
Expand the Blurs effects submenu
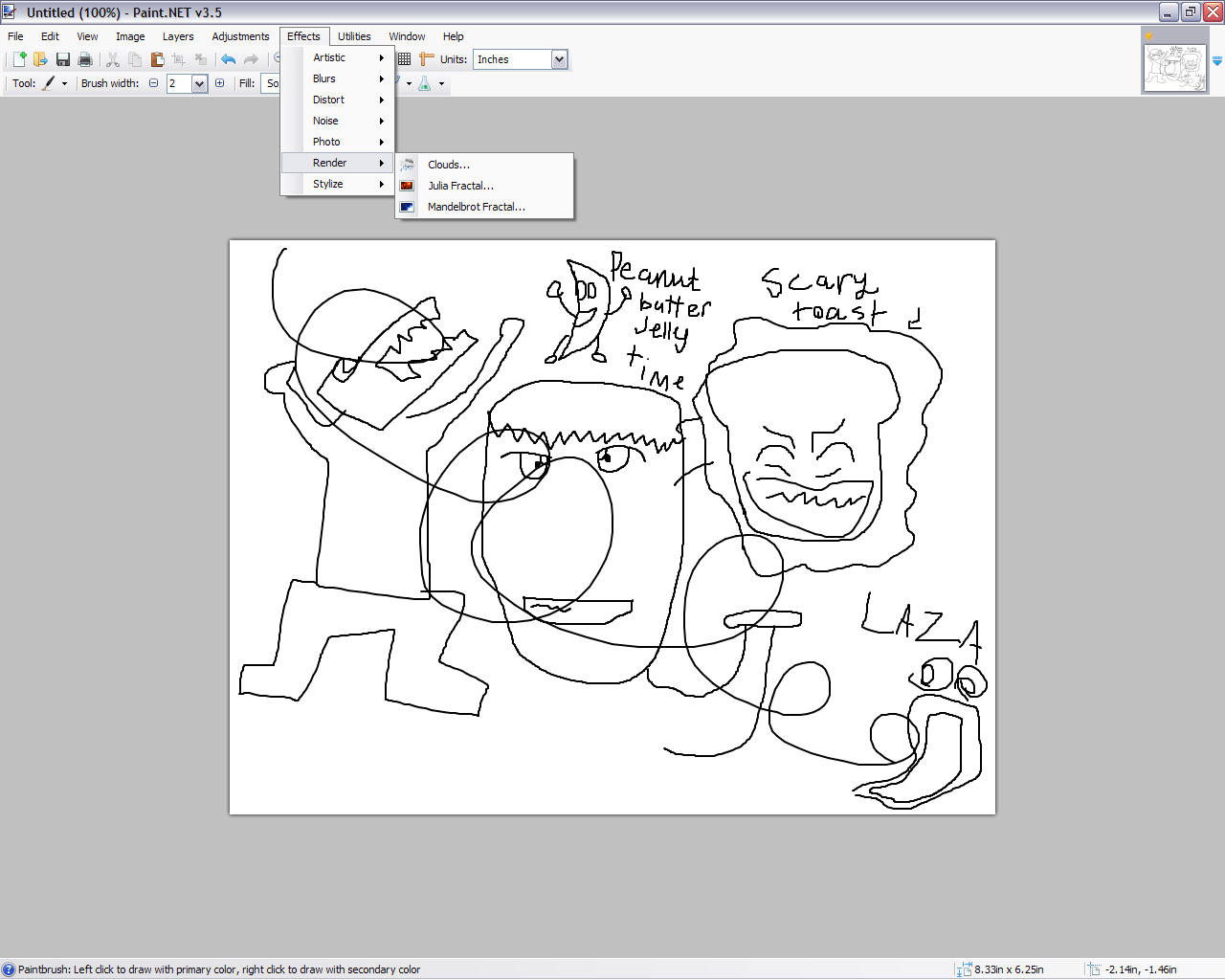click(x=338, y=78)
